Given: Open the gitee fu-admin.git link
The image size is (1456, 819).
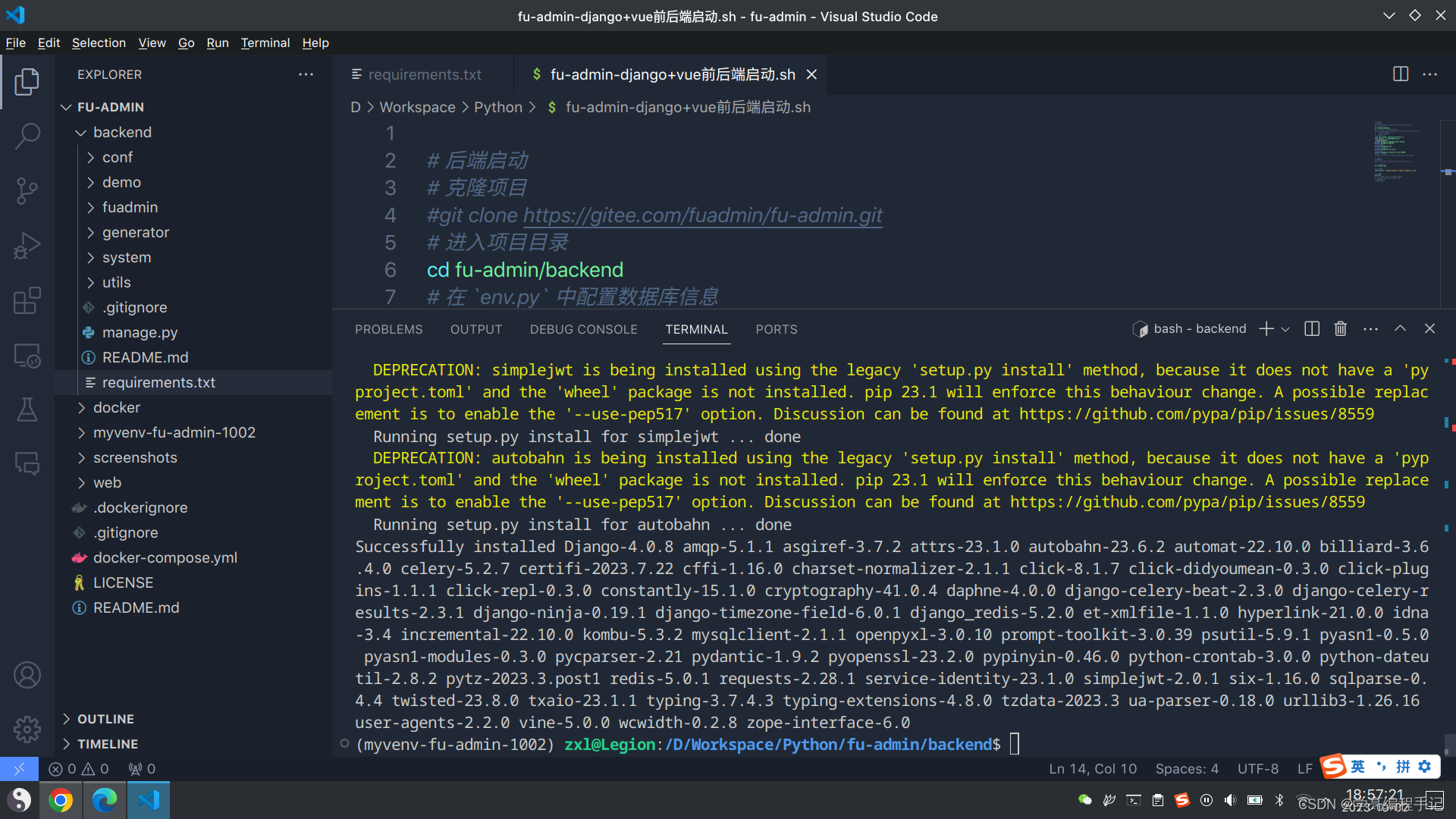Looking at the screenshot, I should coord(702,215).
